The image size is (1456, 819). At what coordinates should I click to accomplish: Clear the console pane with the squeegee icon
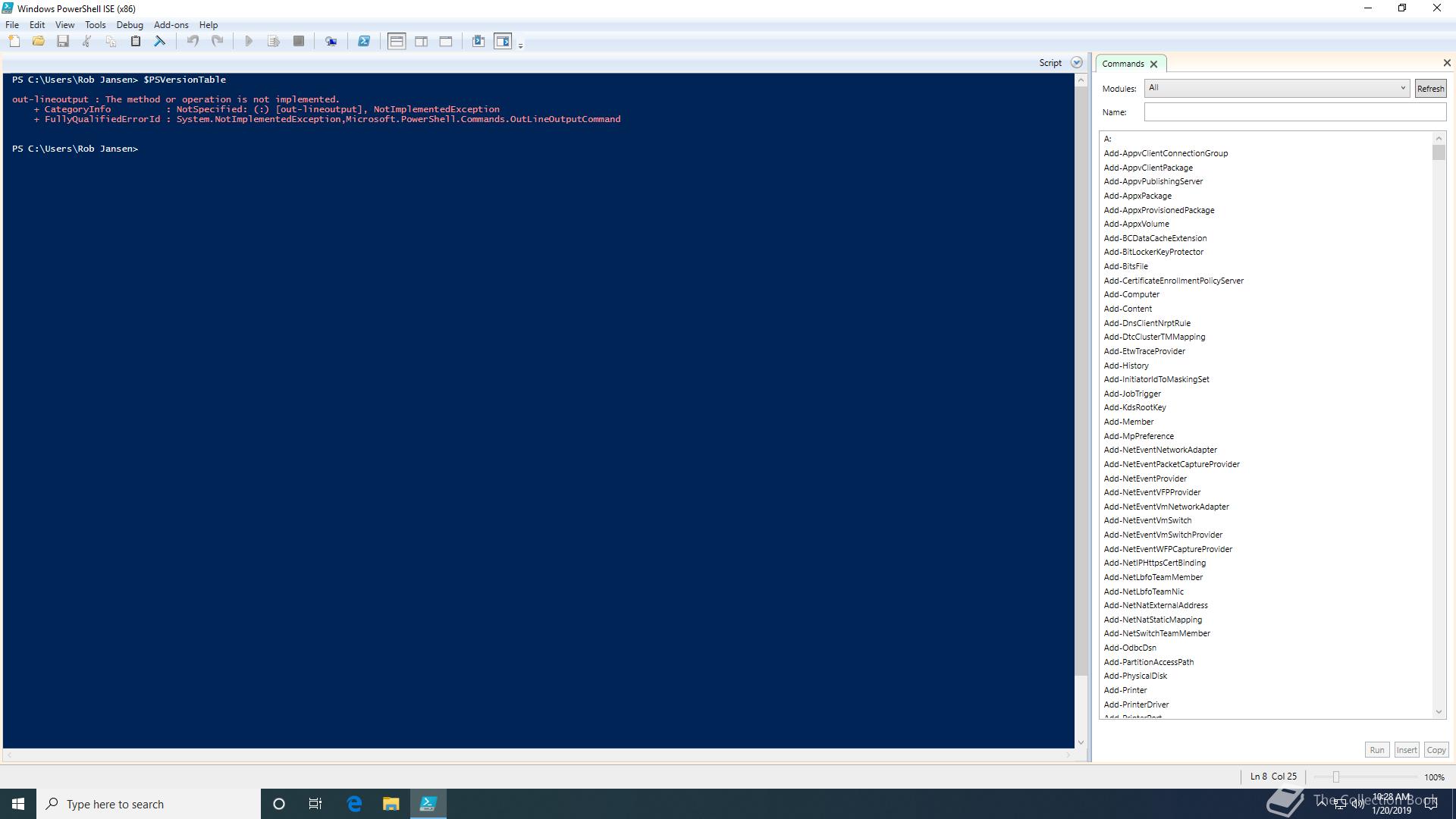pyautogui.click(x=160, y=42)
